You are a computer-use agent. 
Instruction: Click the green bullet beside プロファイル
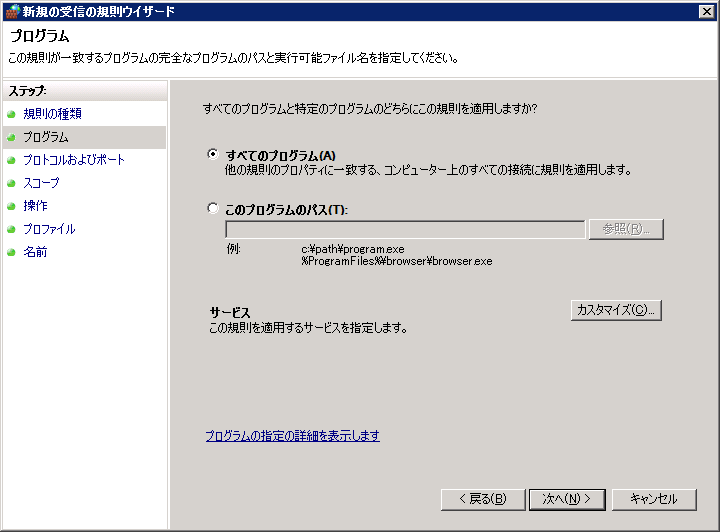[11, 229]
